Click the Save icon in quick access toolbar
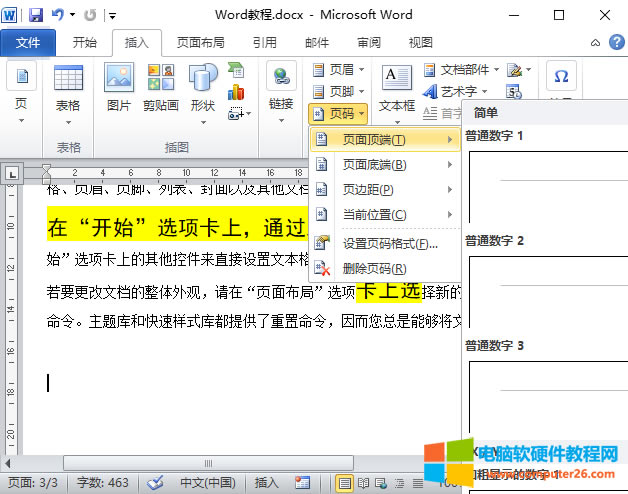Viewport: 628px width, 494px height. (x=36, y=15)
